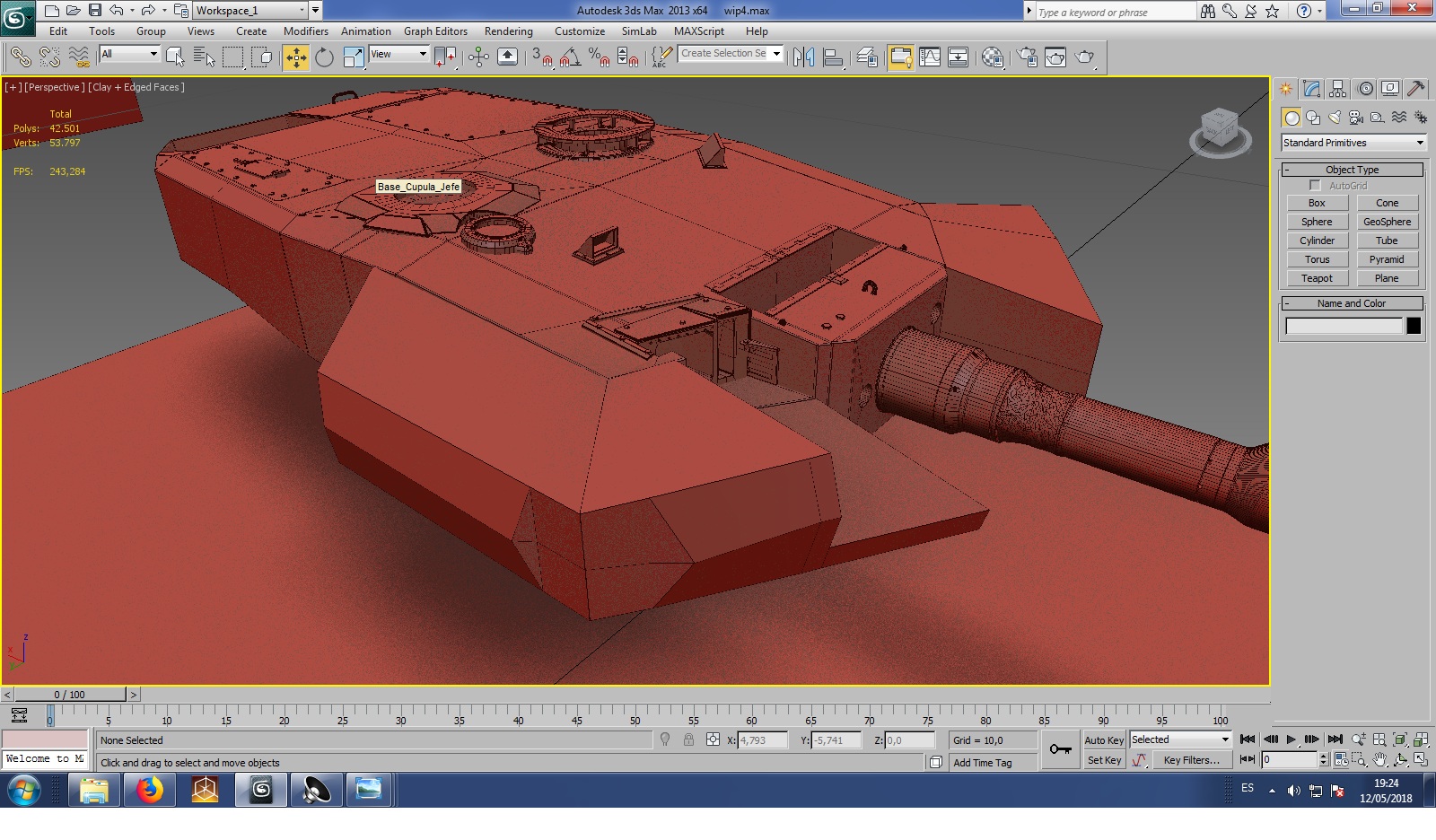Image resolution: width=1436 pixels, height=840 pixels.
Task: Activate the Select and Move tool
Action: 295,57
